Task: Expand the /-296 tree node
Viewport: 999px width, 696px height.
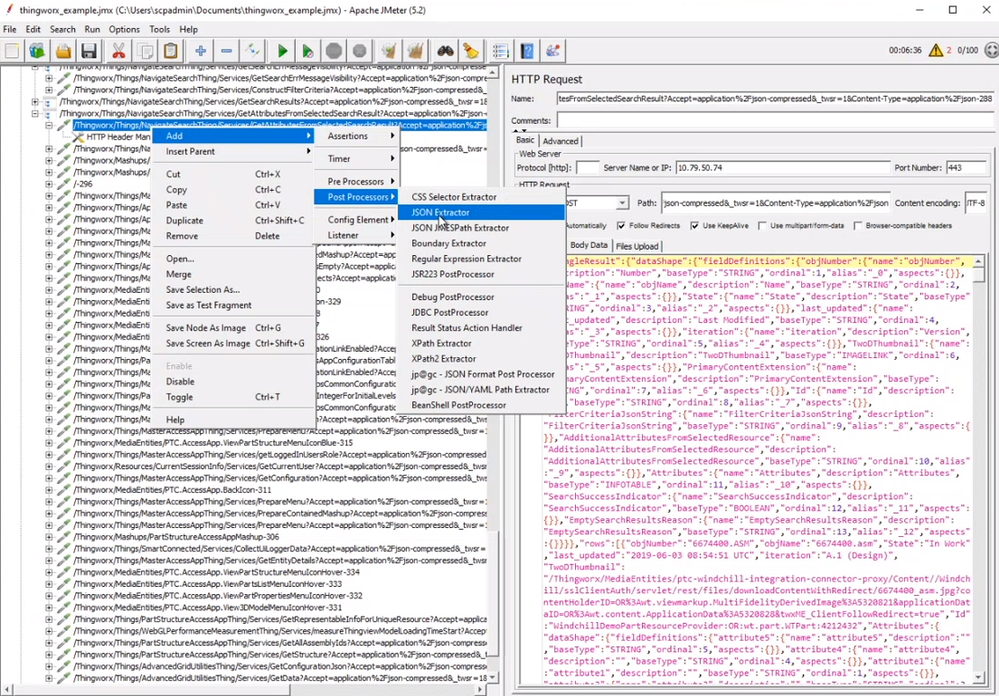Action: click(48, 184)
